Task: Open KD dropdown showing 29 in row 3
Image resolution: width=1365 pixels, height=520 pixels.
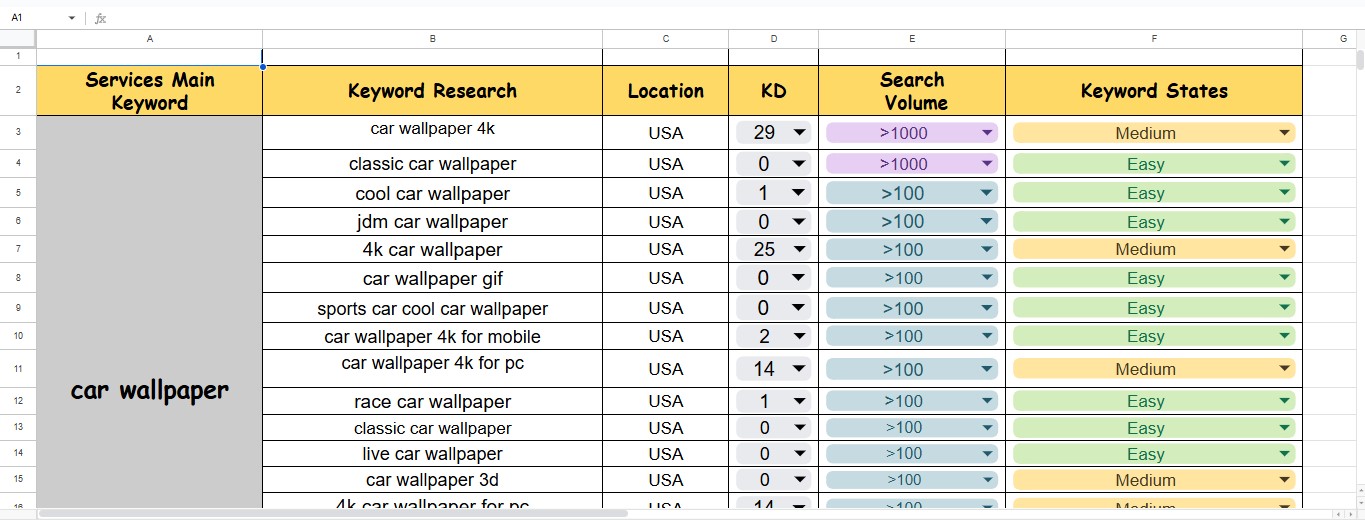Action: (x=799, y=133)
